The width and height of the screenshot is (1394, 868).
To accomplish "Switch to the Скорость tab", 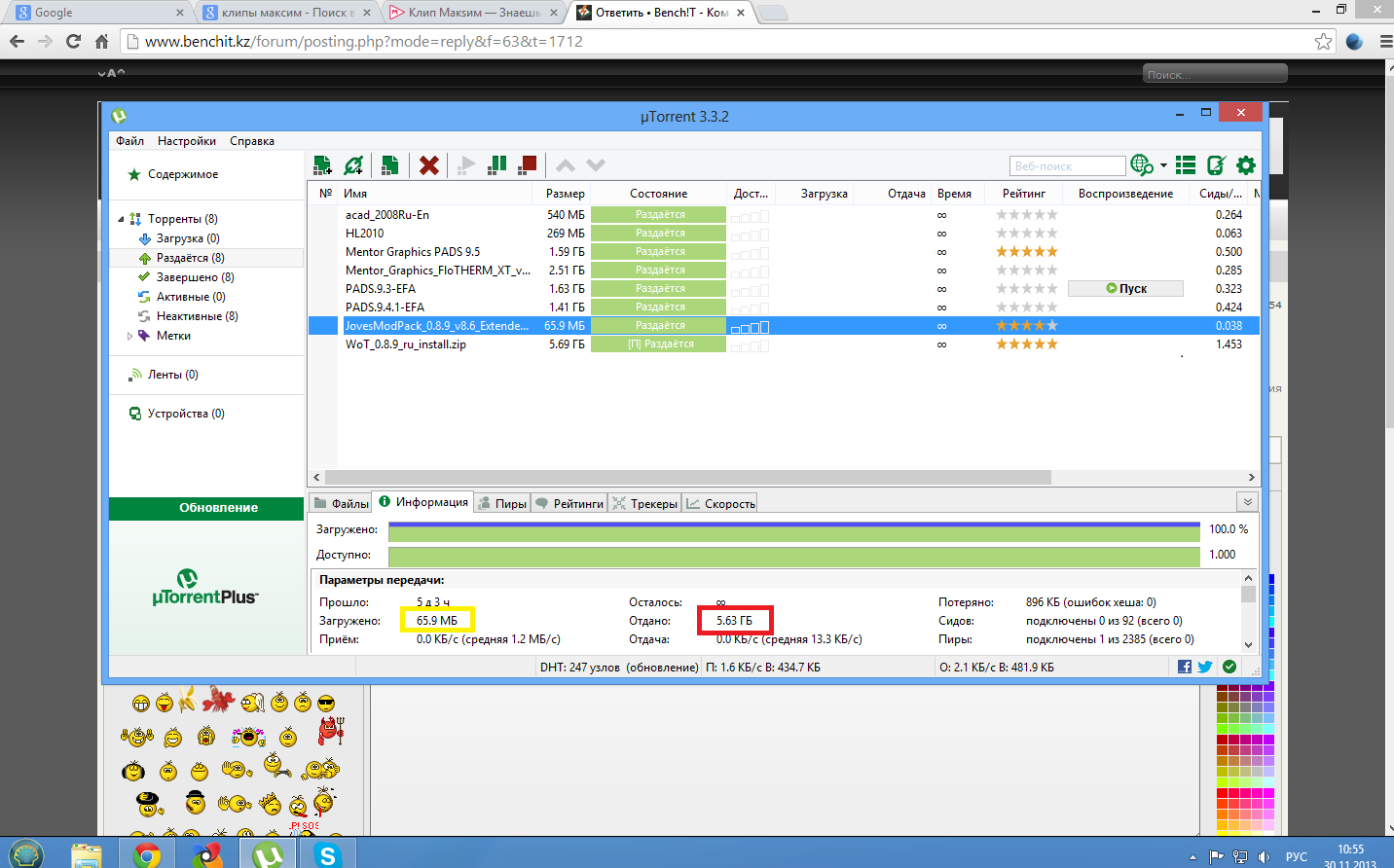I will (x=720, y=503).
